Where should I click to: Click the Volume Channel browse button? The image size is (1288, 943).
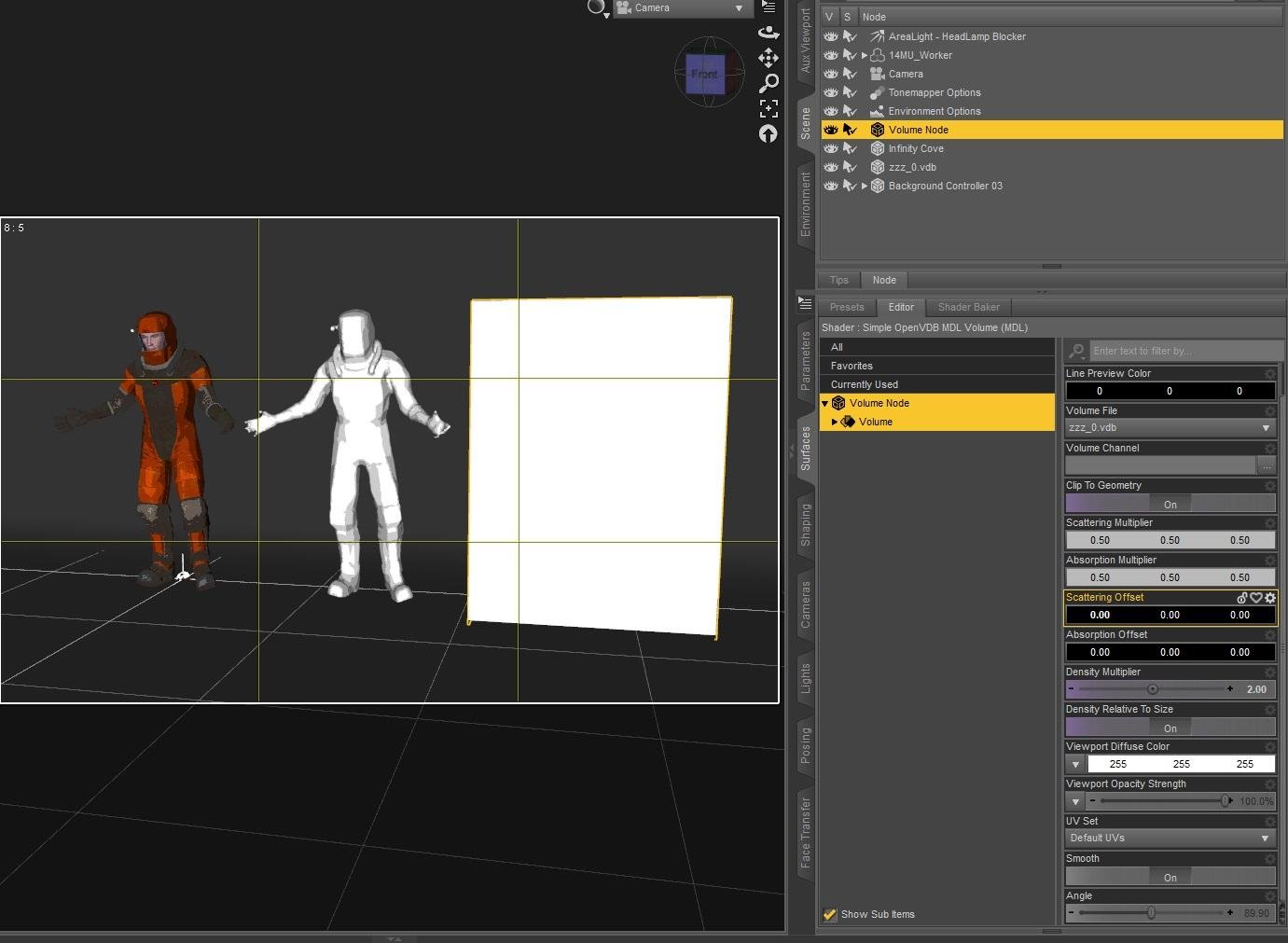[1266, 465]
